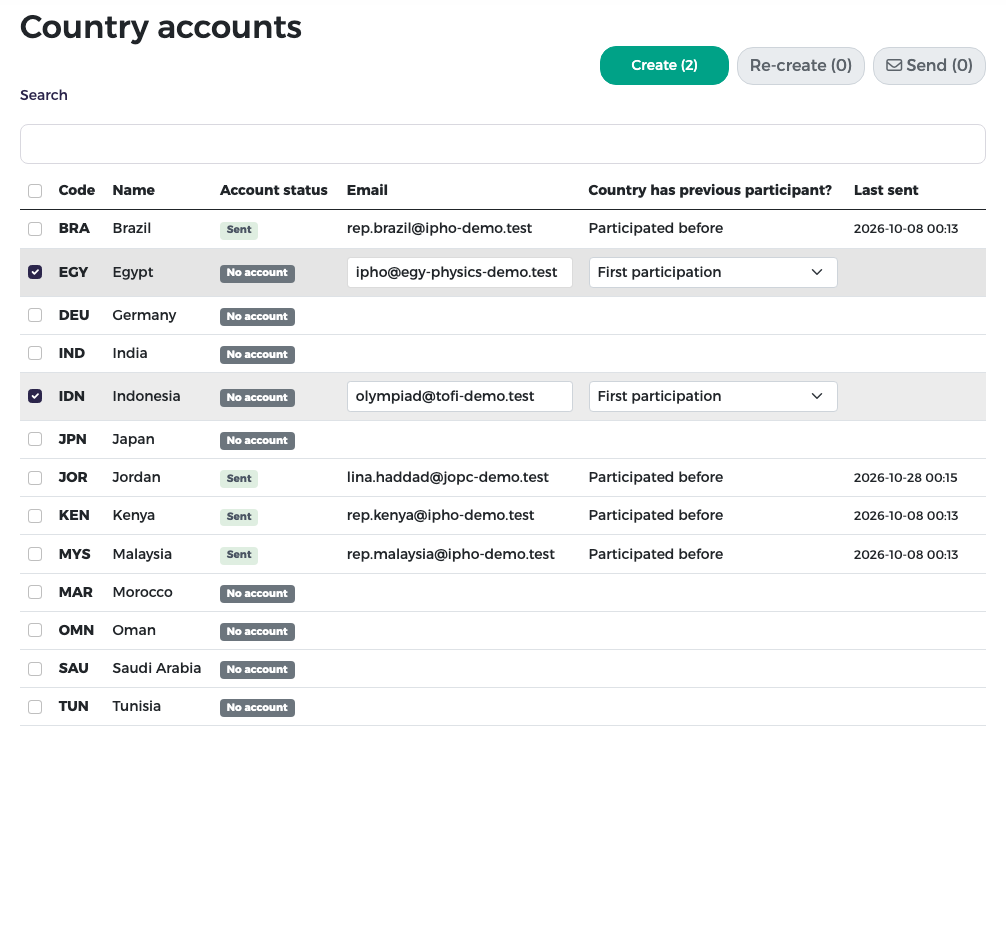The image size is (1006, 933).
Task: Focus the Search input field
Action: coord(503,144)
